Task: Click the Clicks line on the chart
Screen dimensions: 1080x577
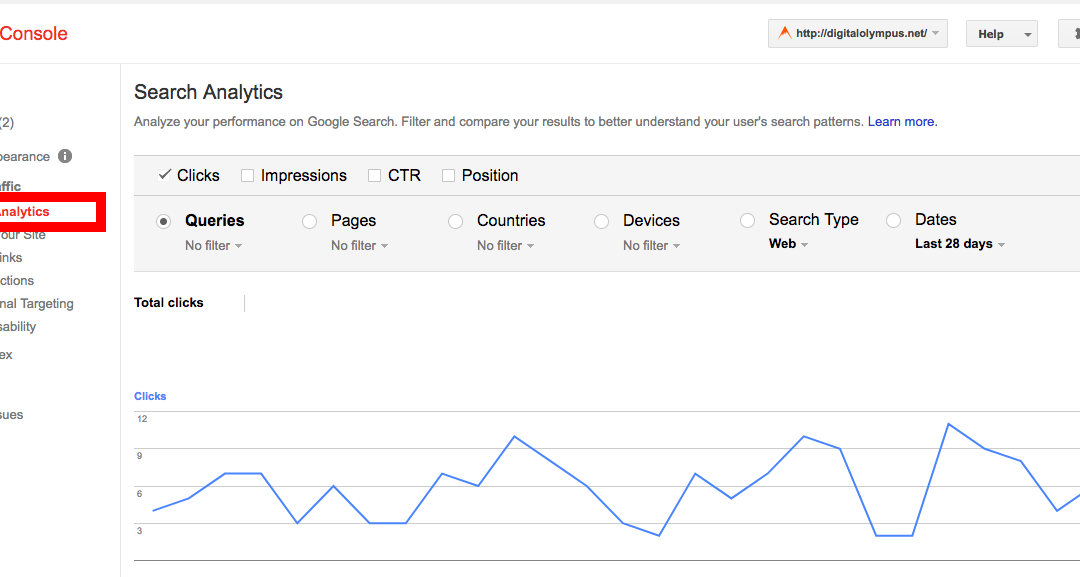Action: coord(515,437)
